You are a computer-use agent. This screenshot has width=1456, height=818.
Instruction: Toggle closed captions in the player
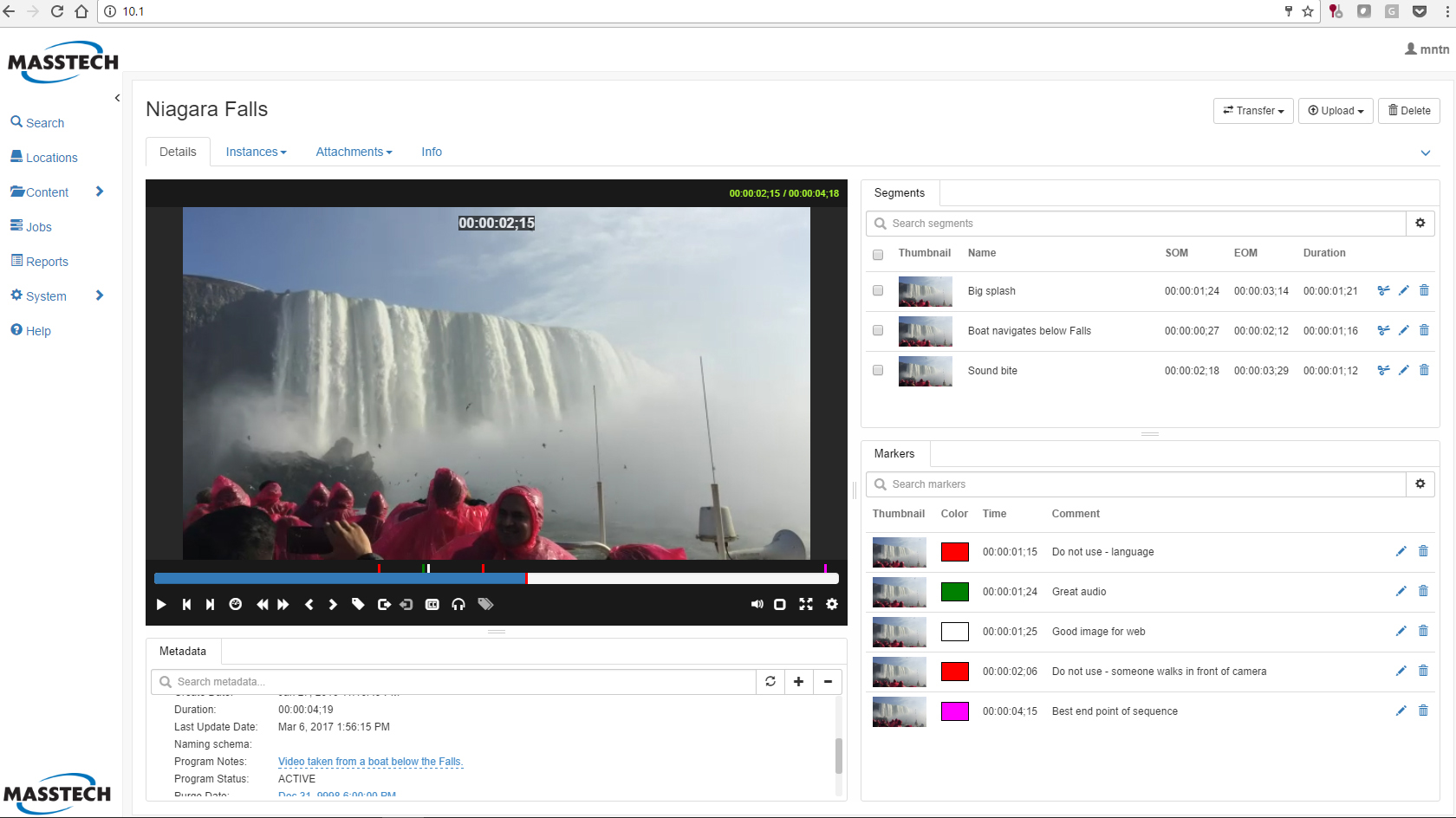[432, 604]
